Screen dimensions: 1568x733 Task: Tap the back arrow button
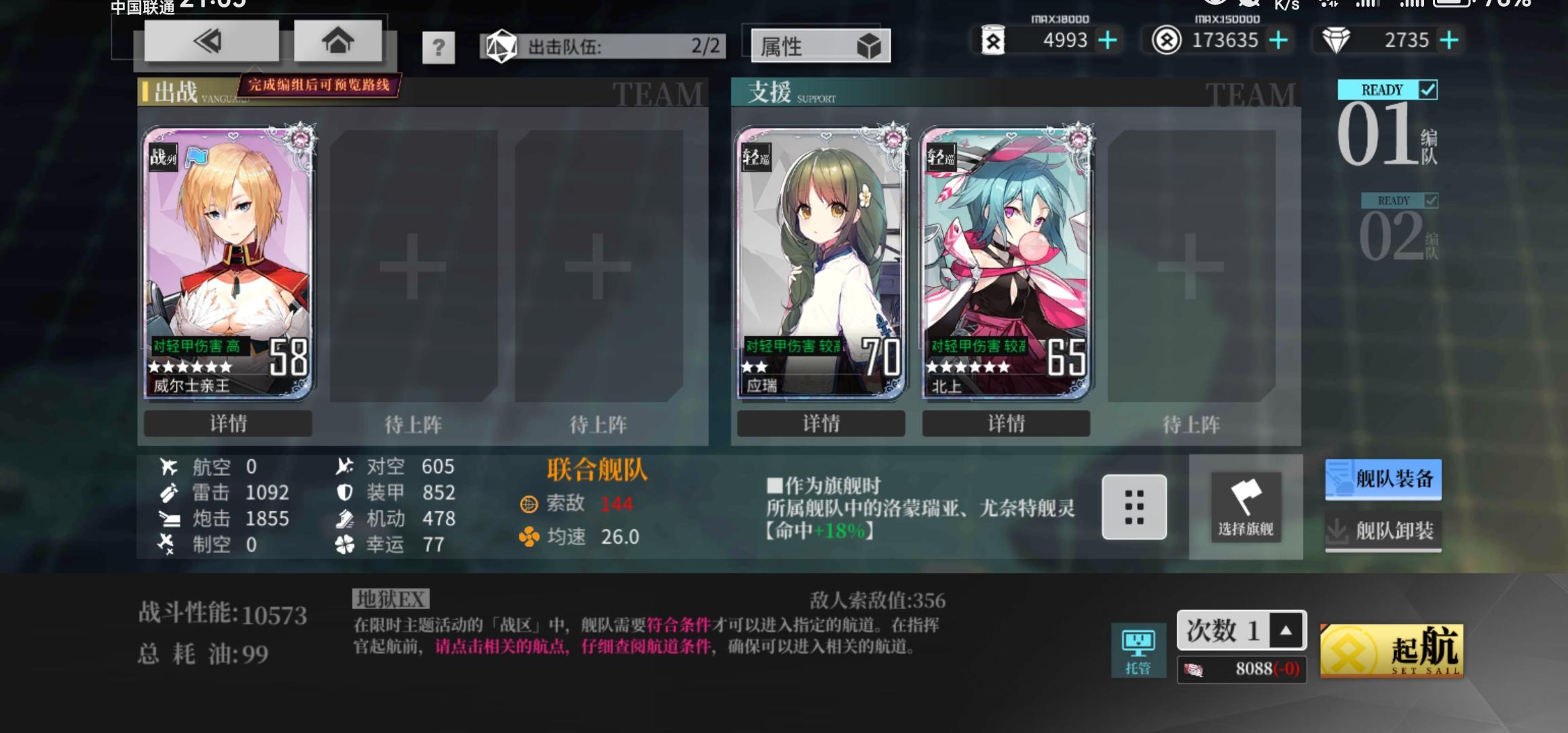[211, 41]
